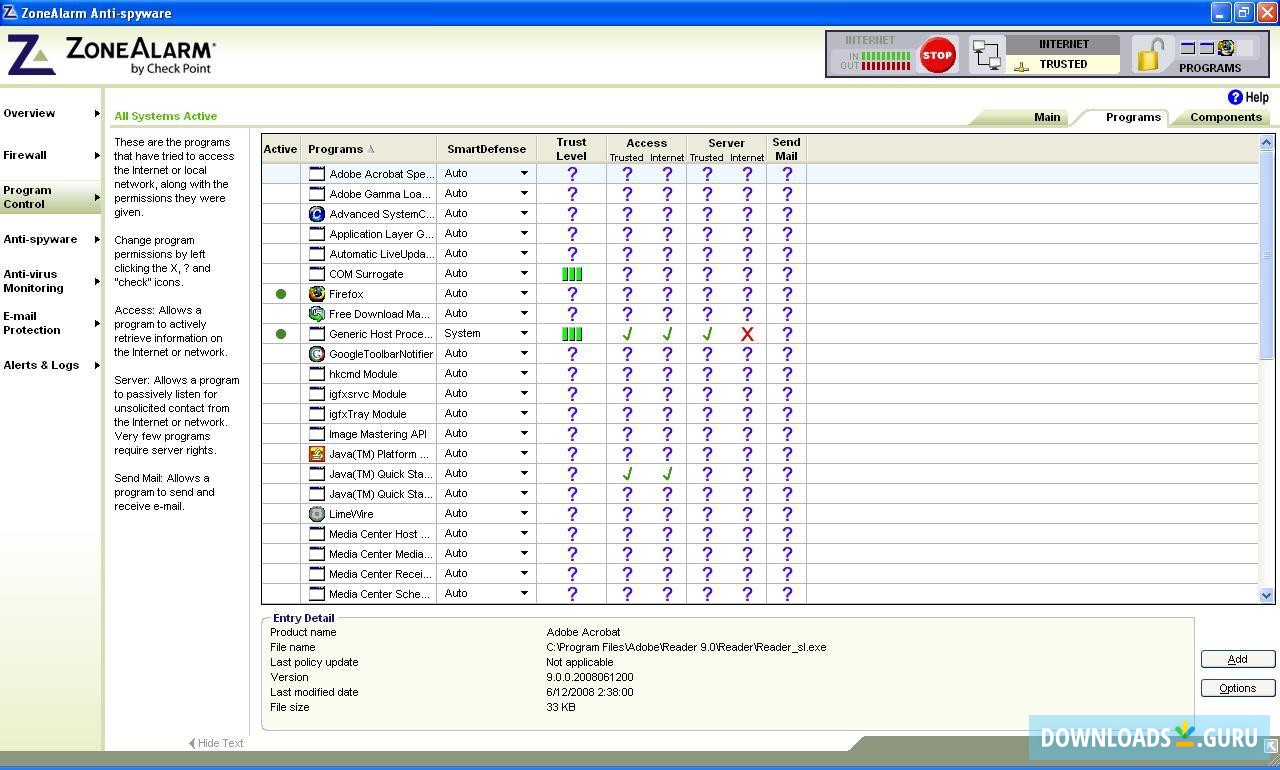Click Generic Host Access Internet checkmark
1280x770 pixels.
(667, 334)
